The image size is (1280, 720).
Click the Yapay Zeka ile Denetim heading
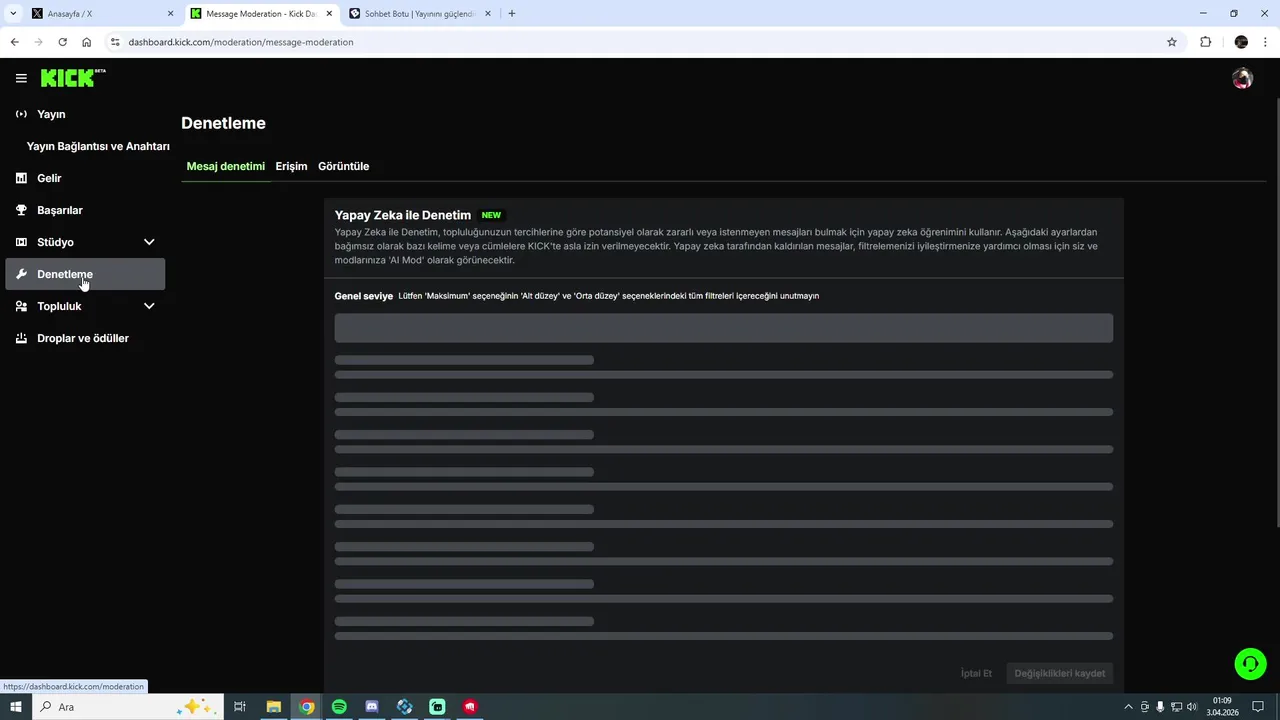(403, 215)
